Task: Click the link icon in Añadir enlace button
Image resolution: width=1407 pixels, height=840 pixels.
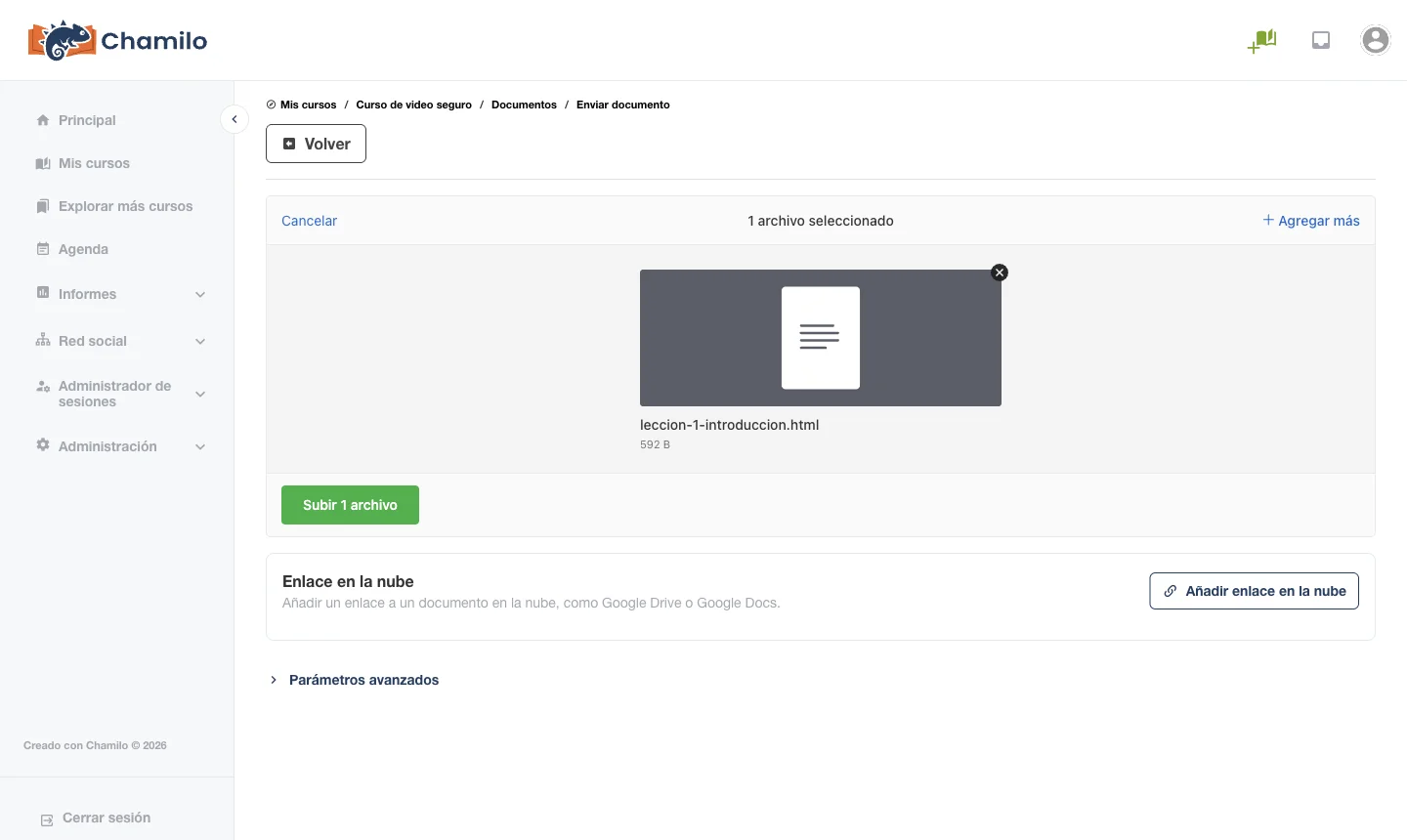Action: click(x=1170, y=591)
